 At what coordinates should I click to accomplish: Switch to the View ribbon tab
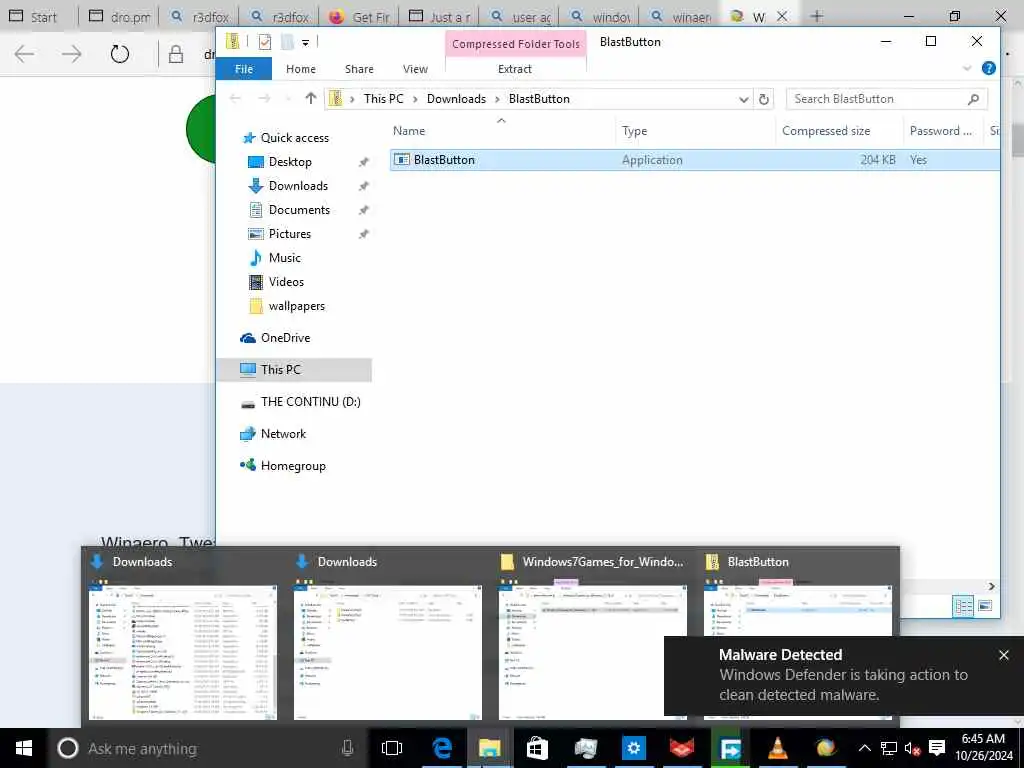(415, 69)
